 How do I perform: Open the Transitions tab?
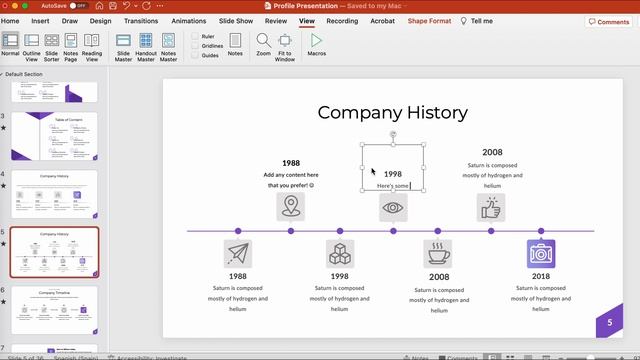(141, 21)
